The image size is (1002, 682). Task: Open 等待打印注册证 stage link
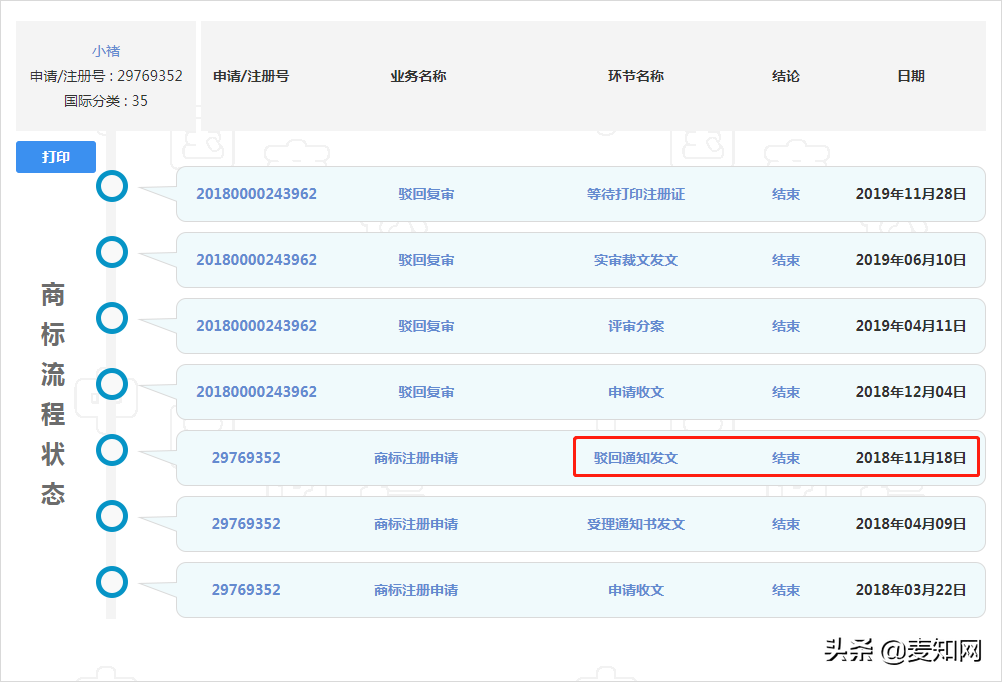click(635, 194)
